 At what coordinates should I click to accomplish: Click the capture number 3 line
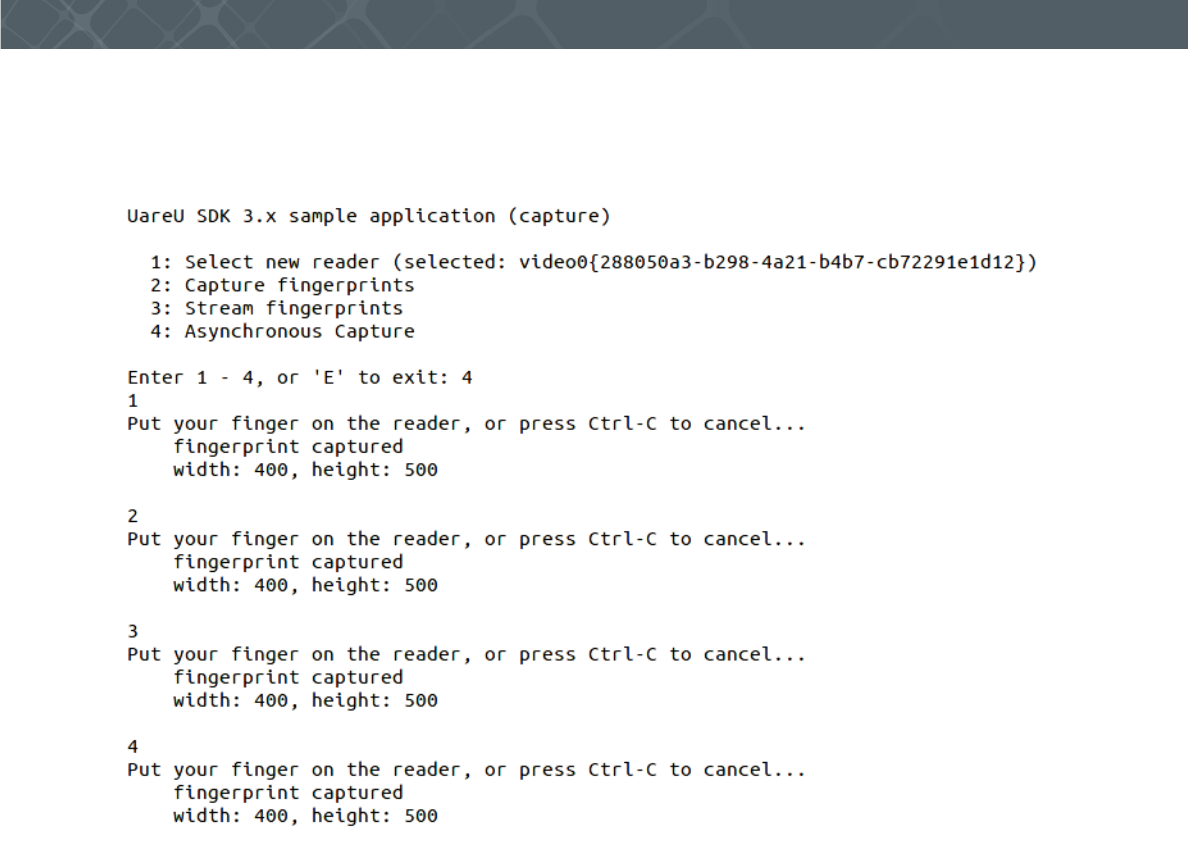[x=133, y=631]
